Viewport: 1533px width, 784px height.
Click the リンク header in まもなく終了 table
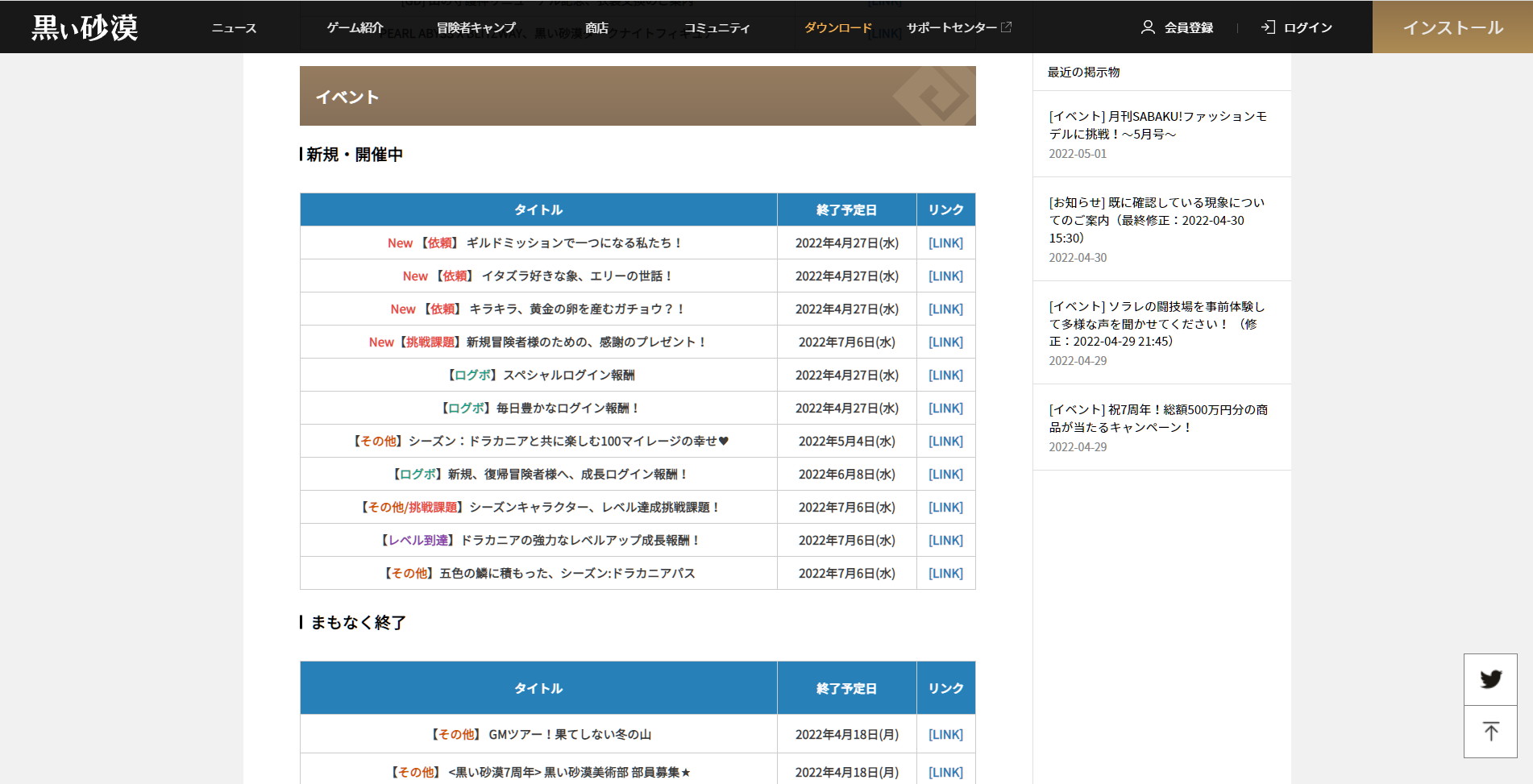(x=945, y=688)
